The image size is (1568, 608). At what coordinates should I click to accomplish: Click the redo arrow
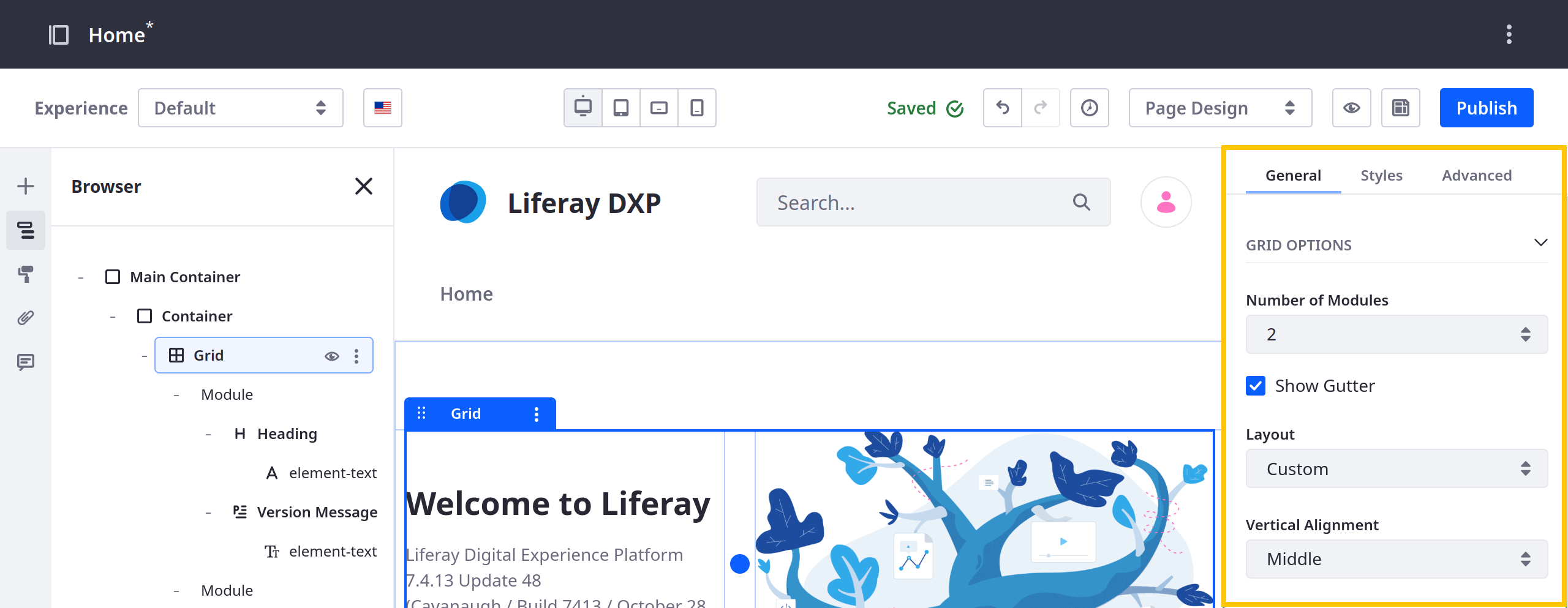1041,108
